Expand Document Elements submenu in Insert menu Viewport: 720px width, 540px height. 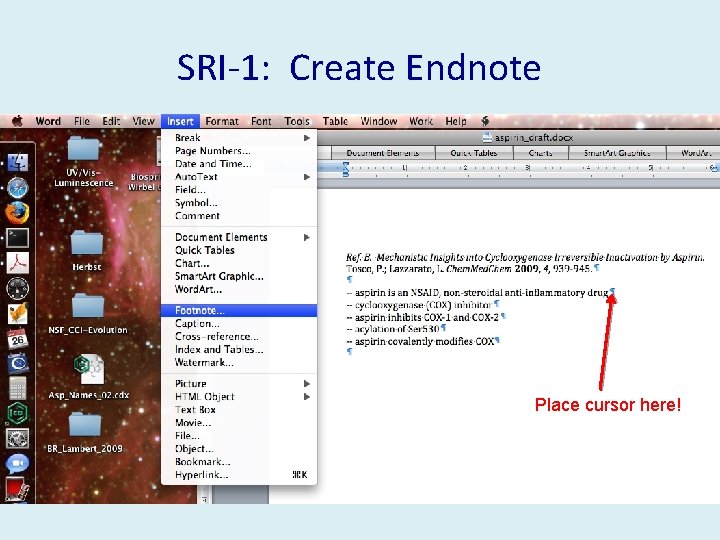(x=239, y=237)
